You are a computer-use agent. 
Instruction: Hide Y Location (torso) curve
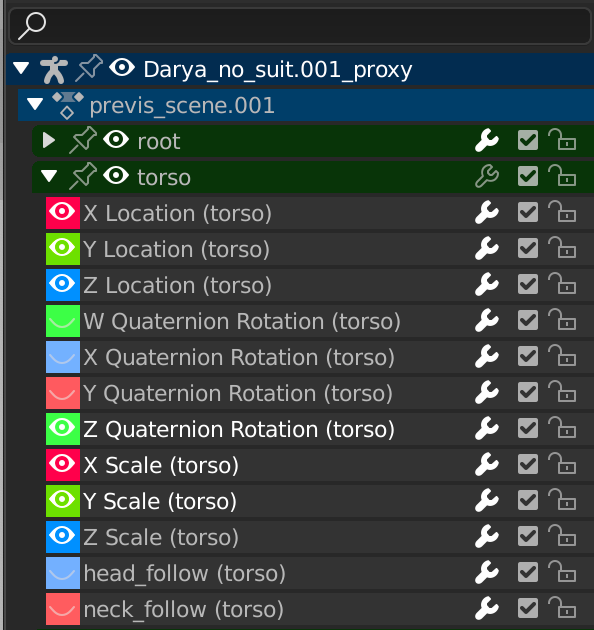click(63, 249)
